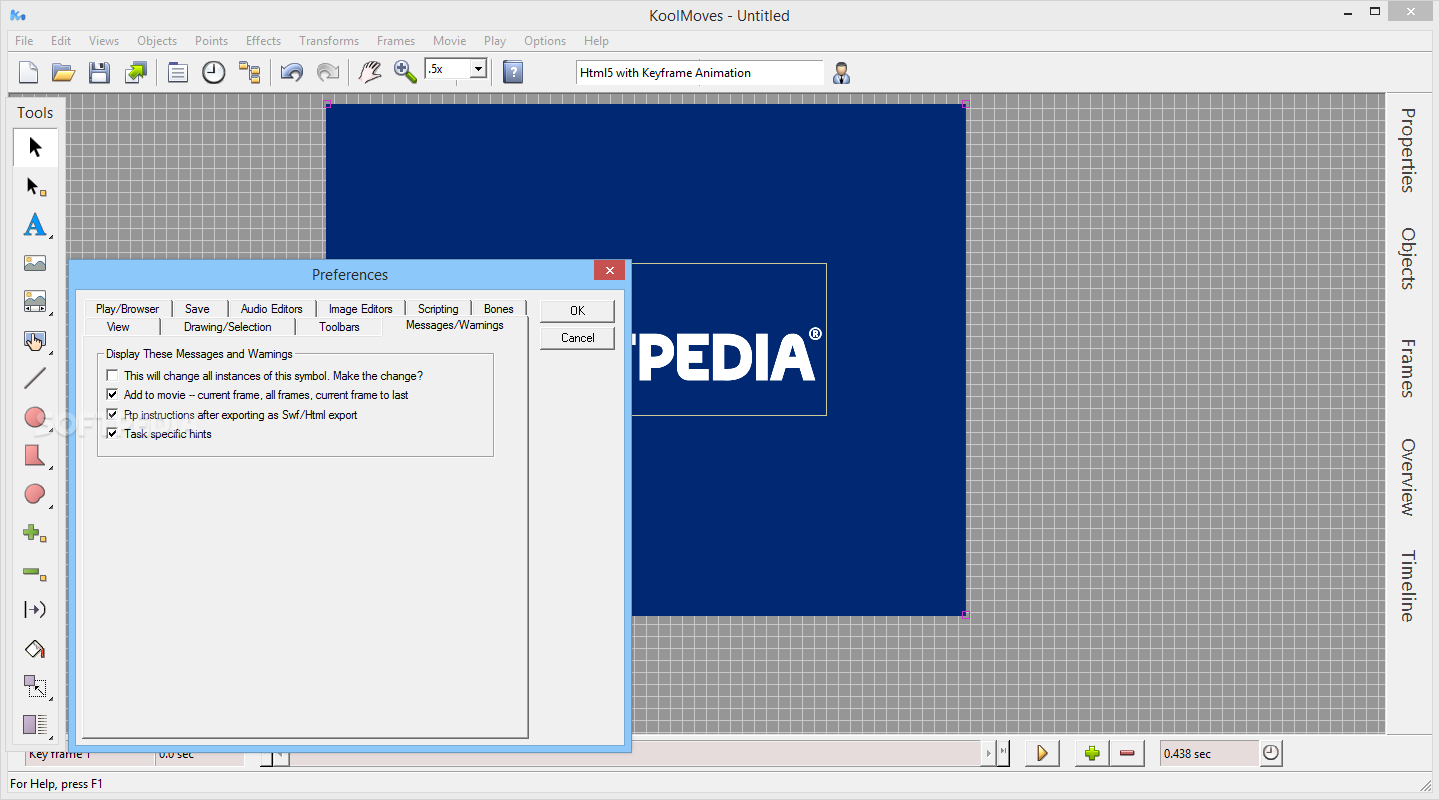The width and height of the screenshot is (1440, 800).
Task: Select the black arrow selection tool
Action: click(x=35, y=148)
